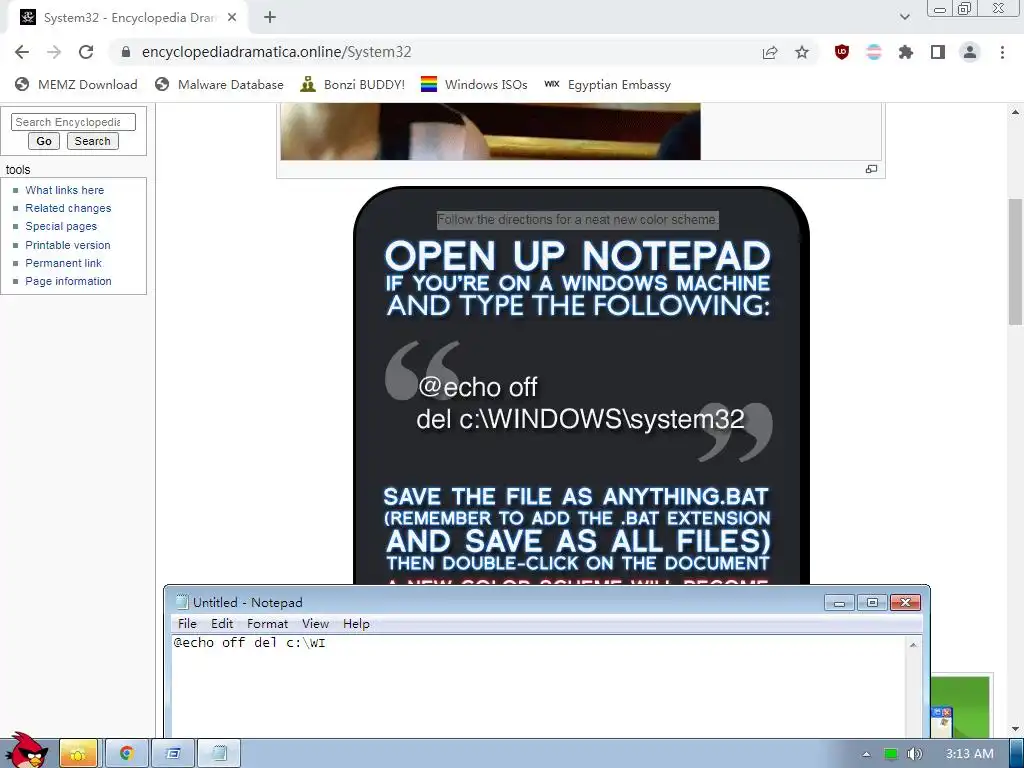Click the padlock site info icon
This screenshot has height=768, width=1024.
[x=126, y=52]
